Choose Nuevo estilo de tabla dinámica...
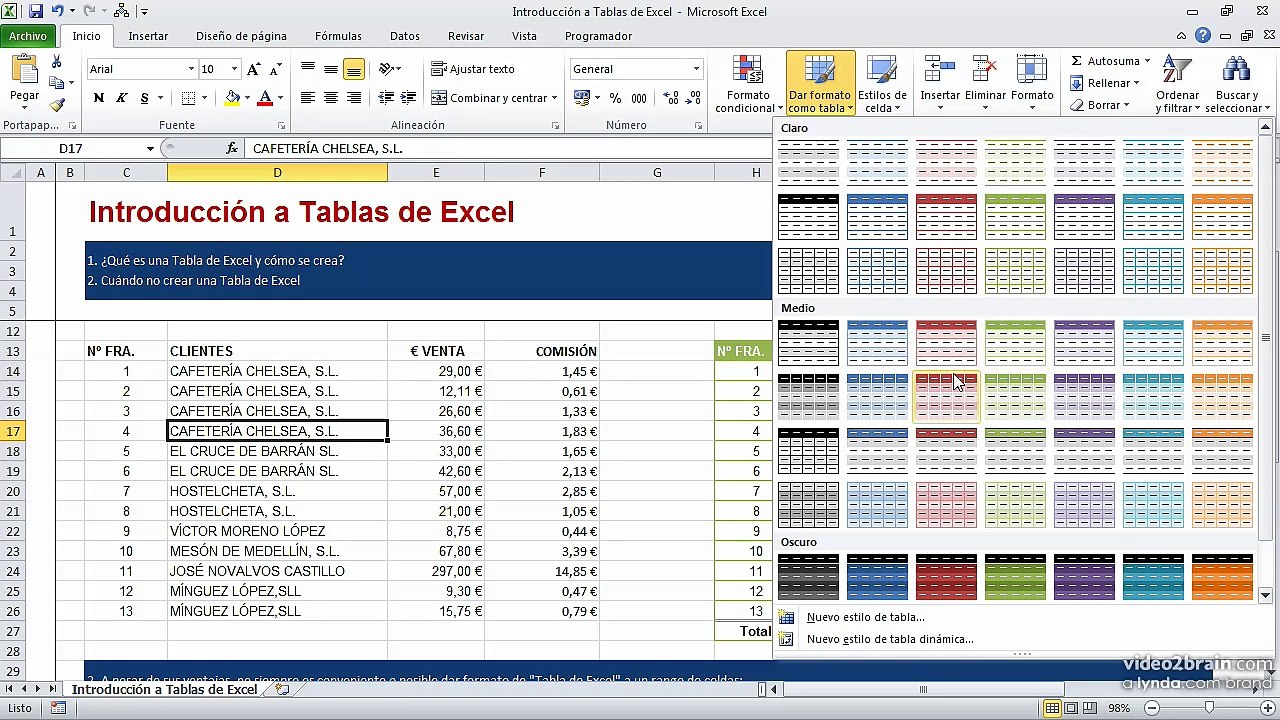This screenshot has width=1280, height=720. [890, 639]
